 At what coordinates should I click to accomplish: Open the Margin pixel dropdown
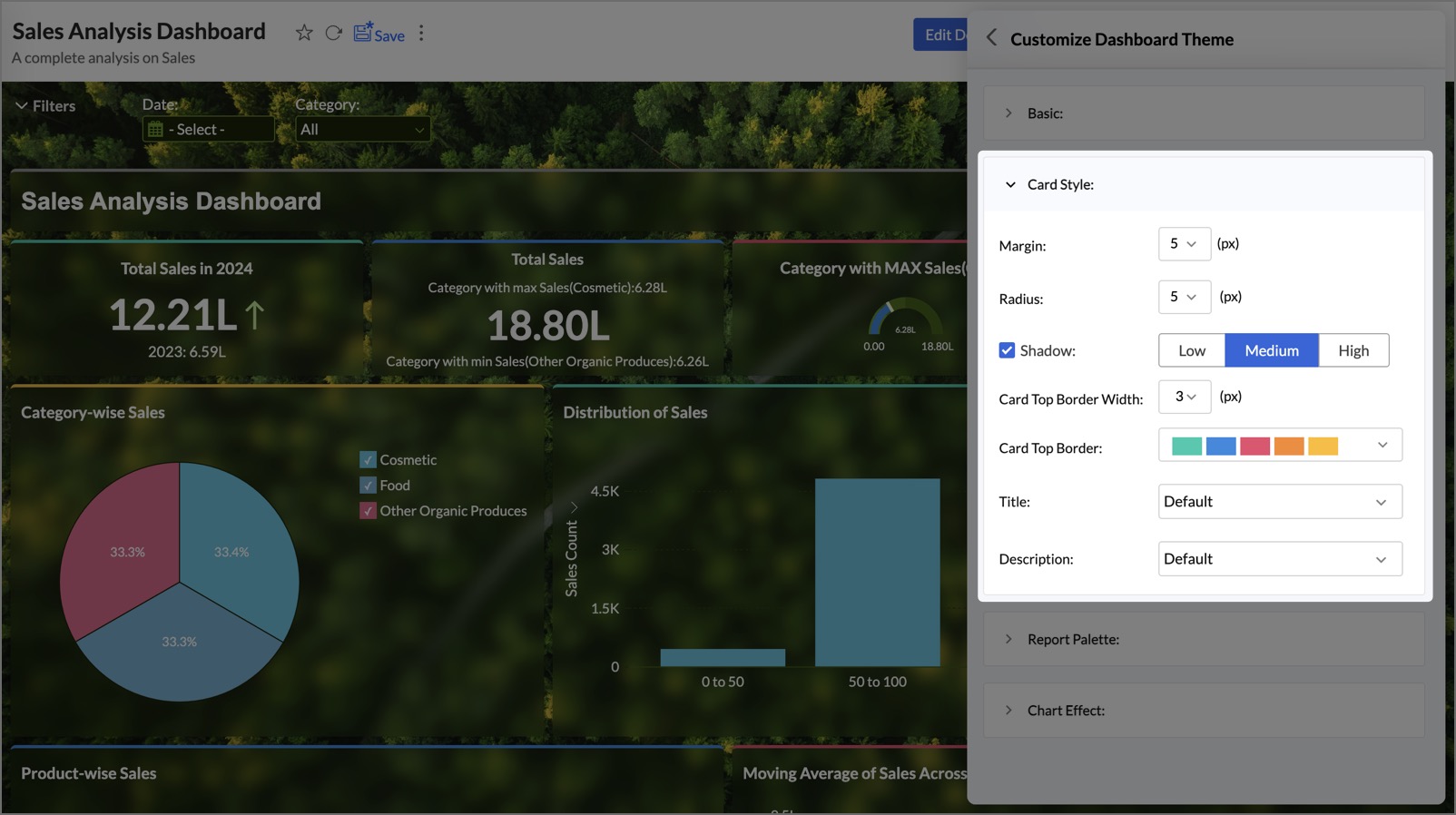(1184, 244)
